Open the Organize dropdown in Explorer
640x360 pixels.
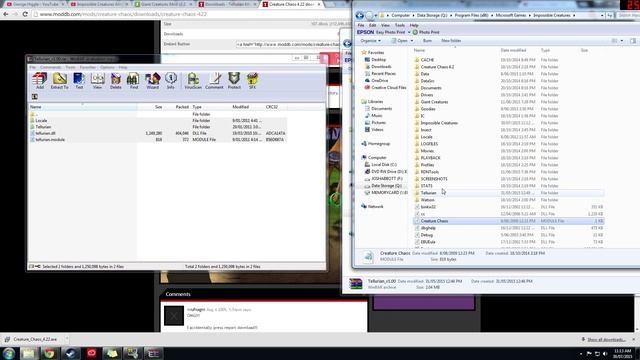[x=370, y=41]
